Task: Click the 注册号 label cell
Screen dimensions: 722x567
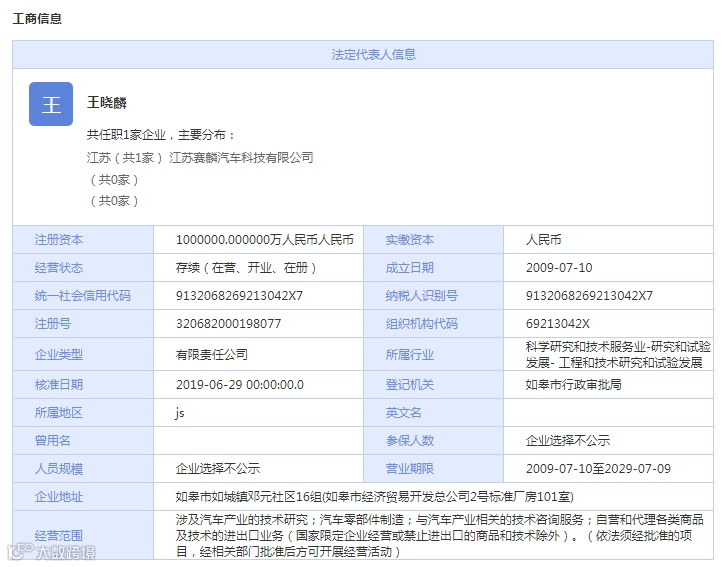Action: click(x=83, y=324)
